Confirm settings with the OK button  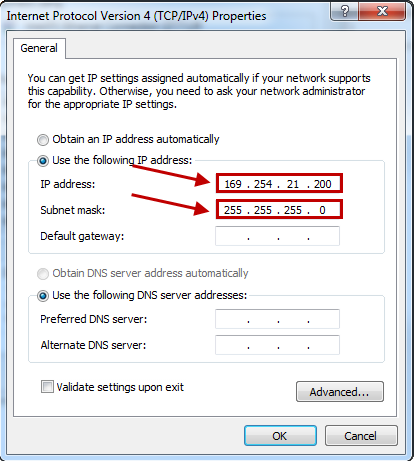coord(280,436)
